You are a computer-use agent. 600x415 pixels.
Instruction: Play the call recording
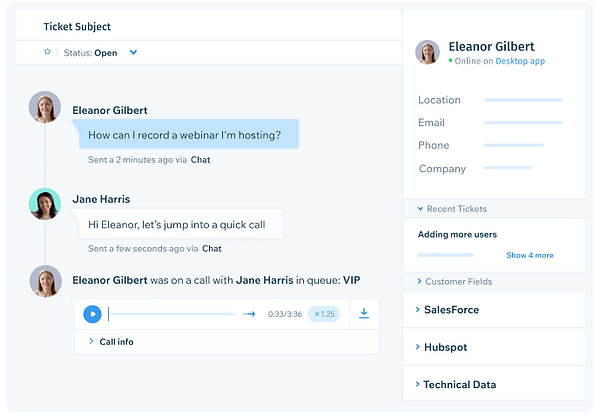(92, 314)
